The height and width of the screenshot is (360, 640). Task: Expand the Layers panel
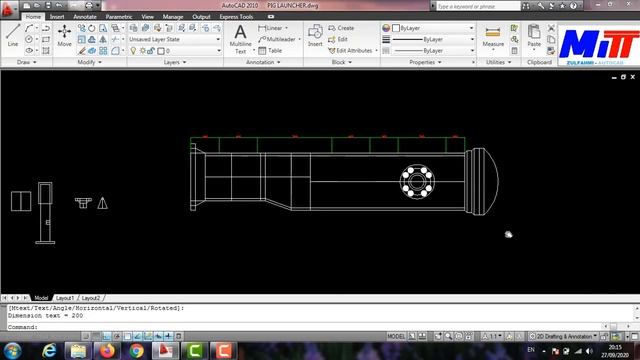[175, 62]
